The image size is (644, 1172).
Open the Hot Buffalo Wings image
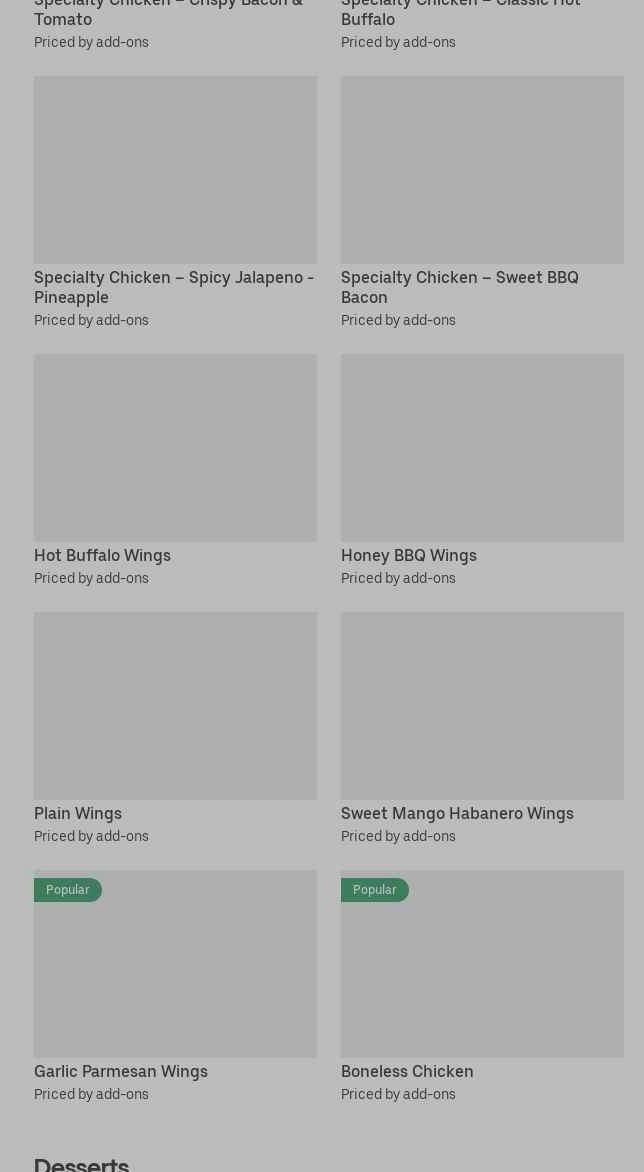(x=175, y=447)
